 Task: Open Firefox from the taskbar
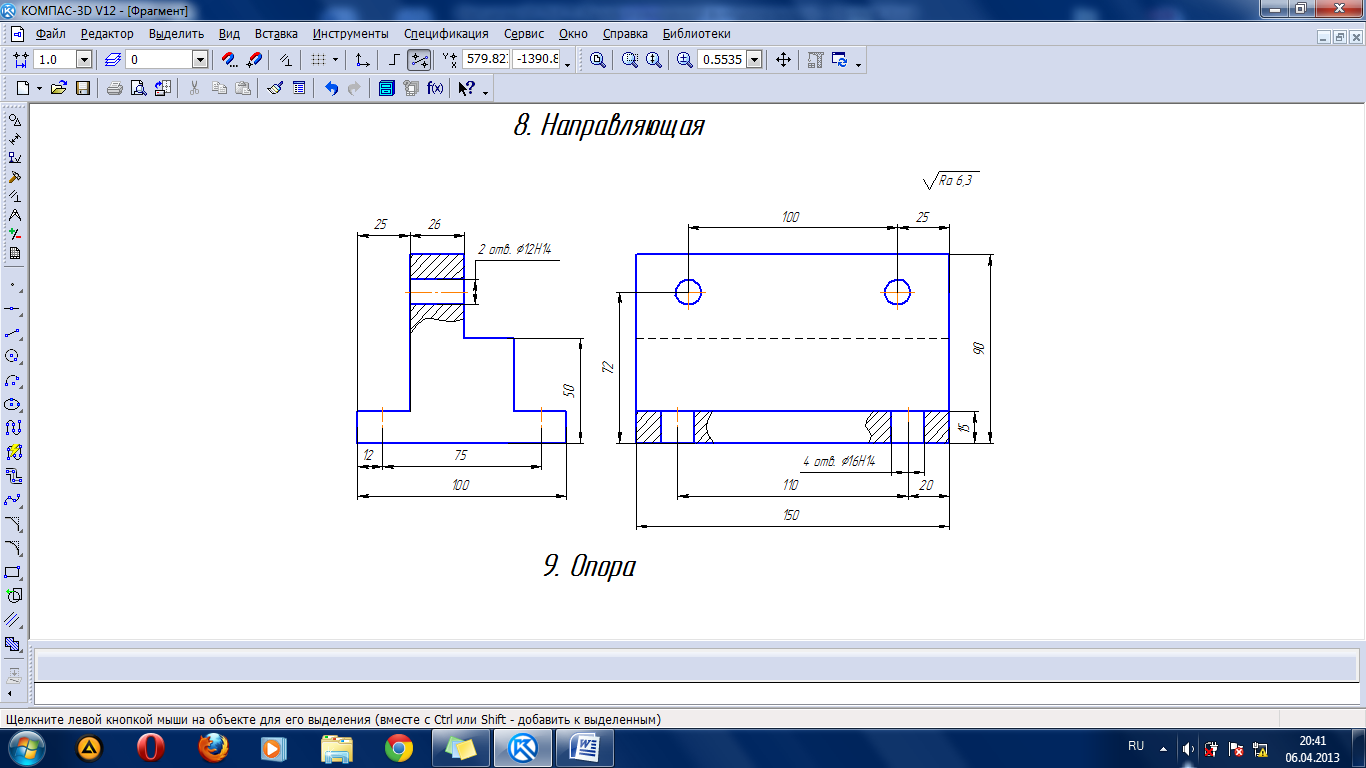click(x=213, y=748)
